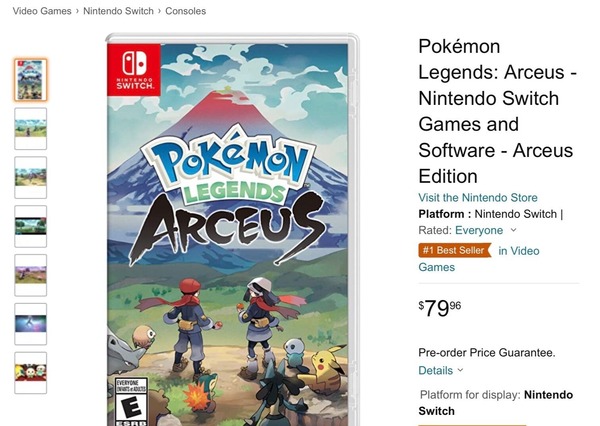Click the $79.96 price
Image resolution: width=600 pixels, height=426 pixels.
[x=440, y=308]
